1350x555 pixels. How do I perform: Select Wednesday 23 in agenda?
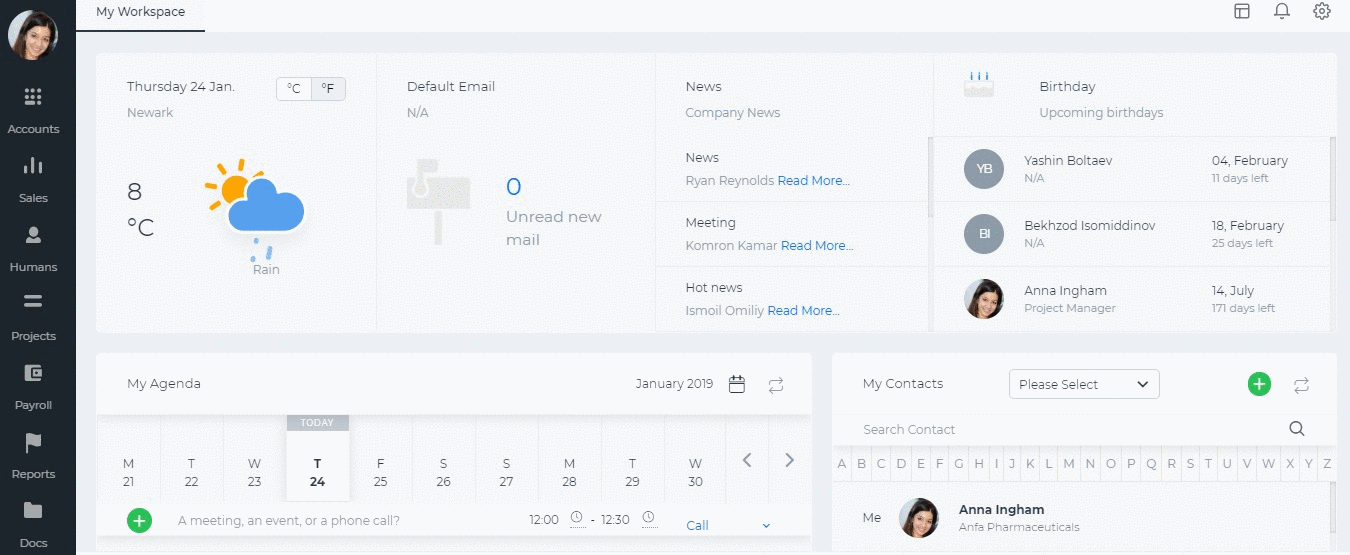[254, 472]
